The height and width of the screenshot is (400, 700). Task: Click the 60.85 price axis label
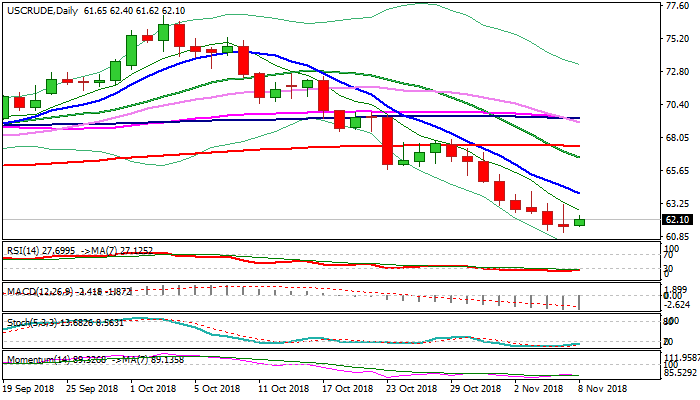677,236
